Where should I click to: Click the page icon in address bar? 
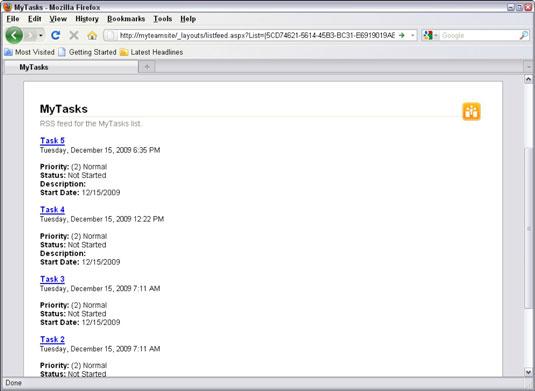point(111,35)
